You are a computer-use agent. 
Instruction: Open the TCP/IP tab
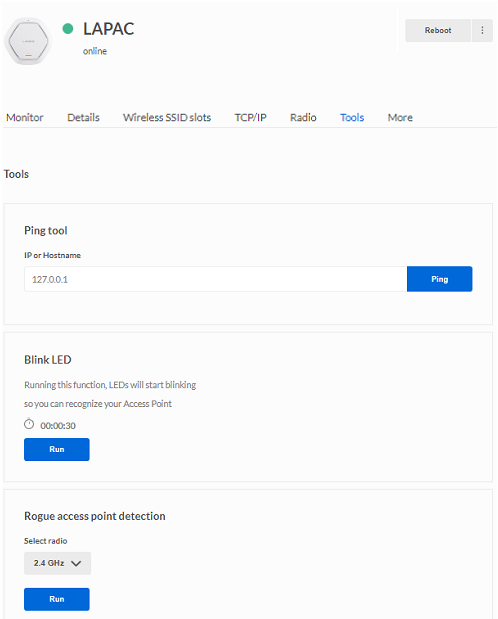pyautogui.click(x=250, y=118)
